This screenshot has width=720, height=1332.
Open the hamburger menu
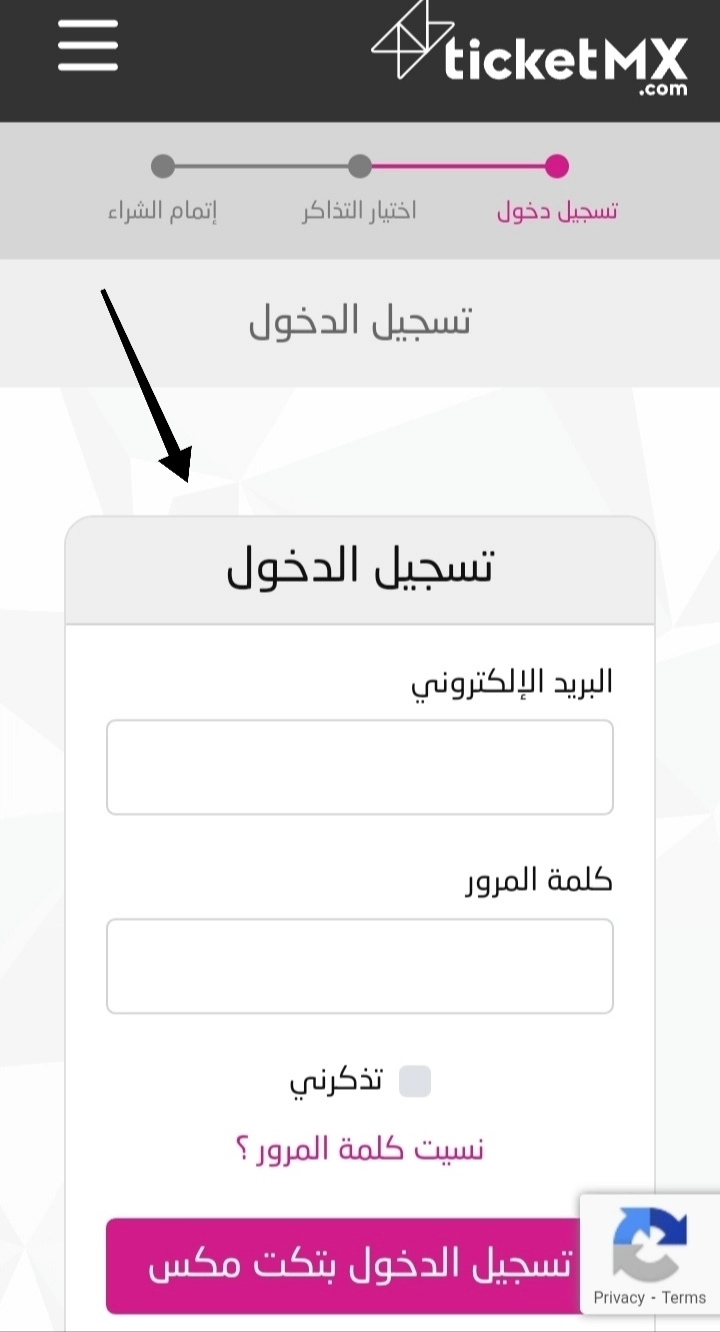pos(88,45)
